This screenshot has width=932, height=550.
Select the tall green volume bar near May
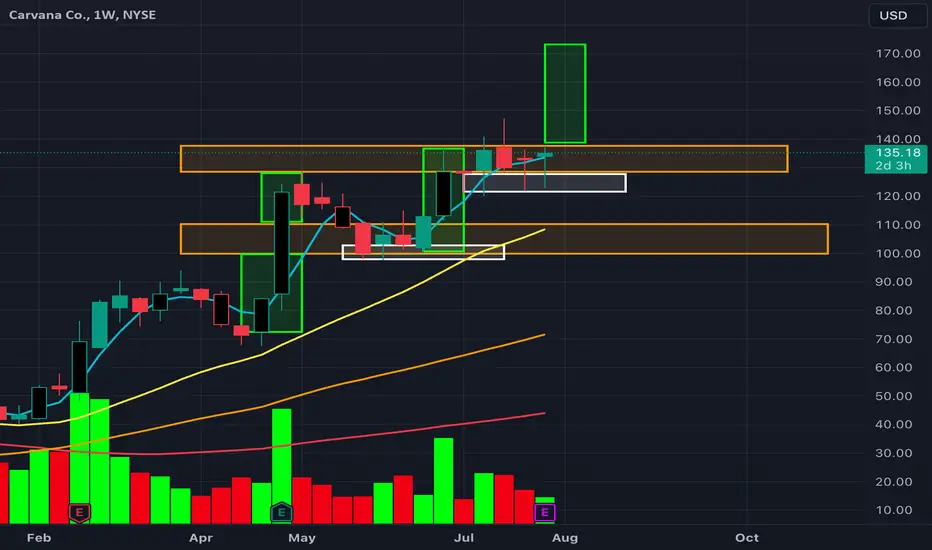282,466
